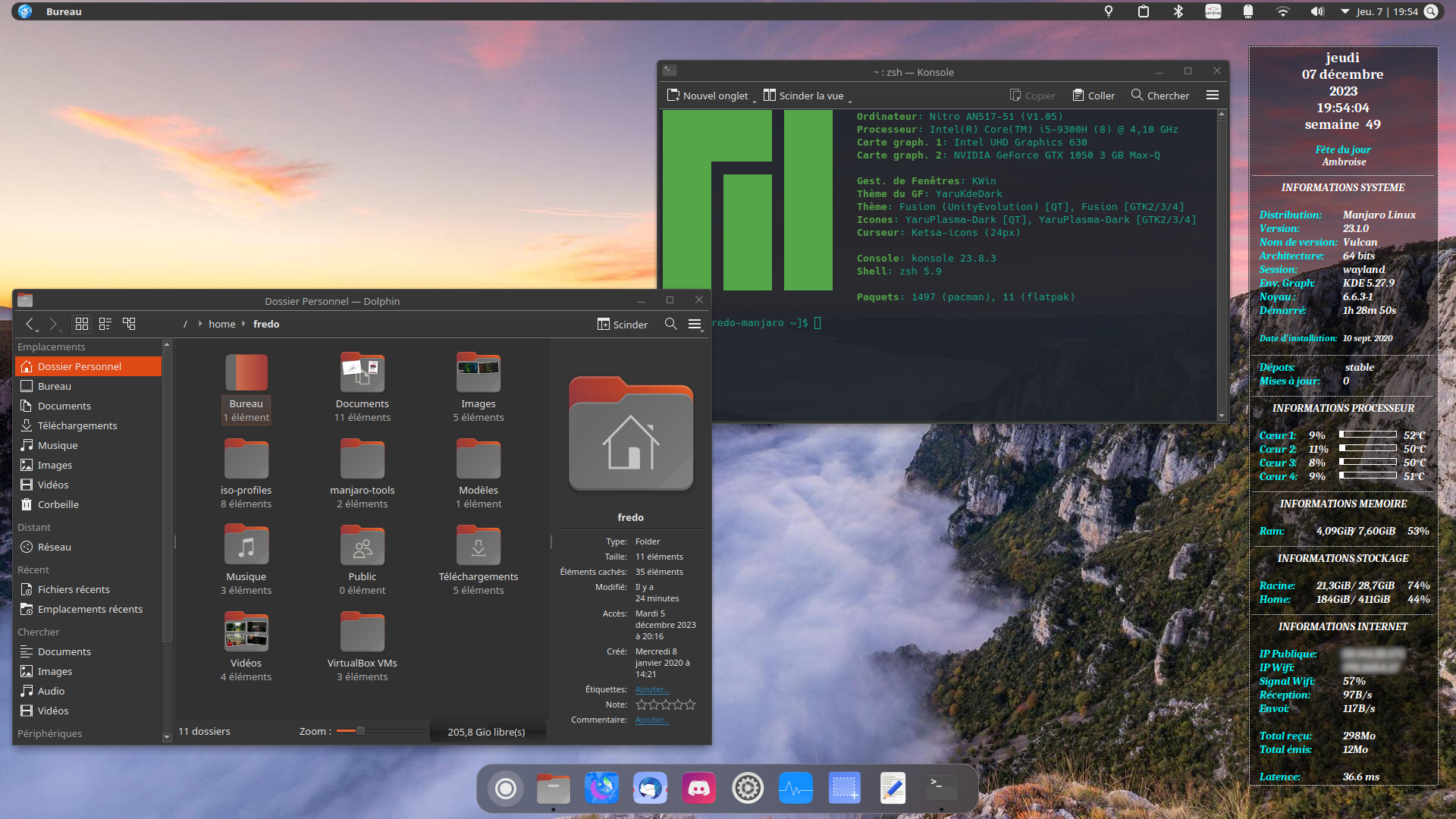Open Discord from the dock

[698, 789]
